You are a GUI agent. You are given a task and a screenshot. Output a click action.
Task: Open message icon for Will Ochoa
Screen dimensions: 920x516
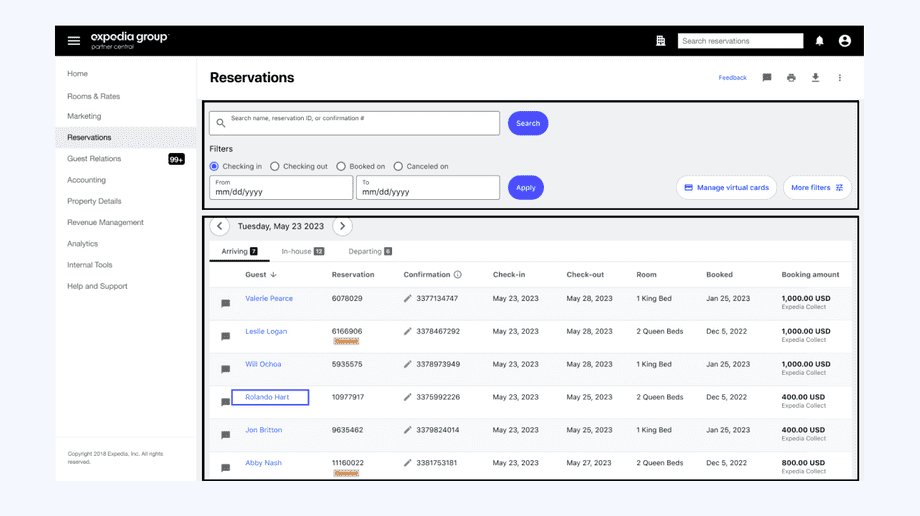click(x=225, y=369)
